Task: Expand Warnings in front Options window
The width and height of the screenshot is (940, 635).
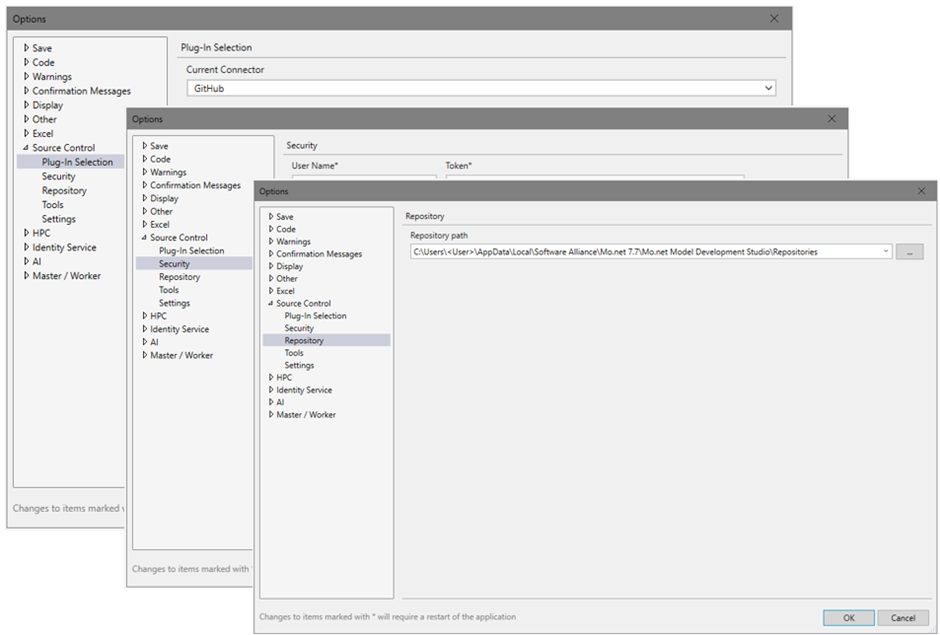Action: 271,242
